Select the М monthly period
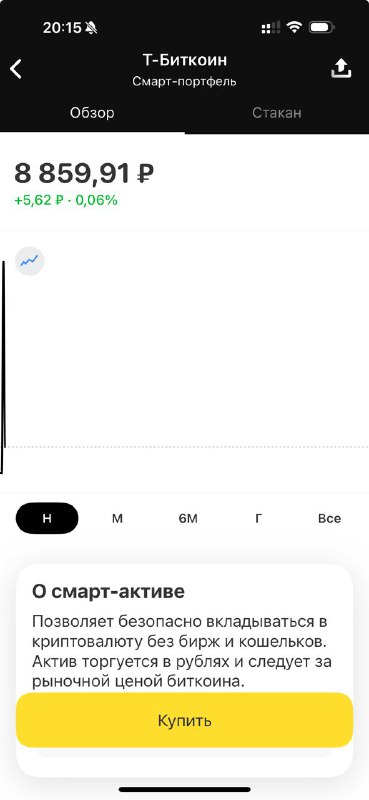 coord(117,518)
